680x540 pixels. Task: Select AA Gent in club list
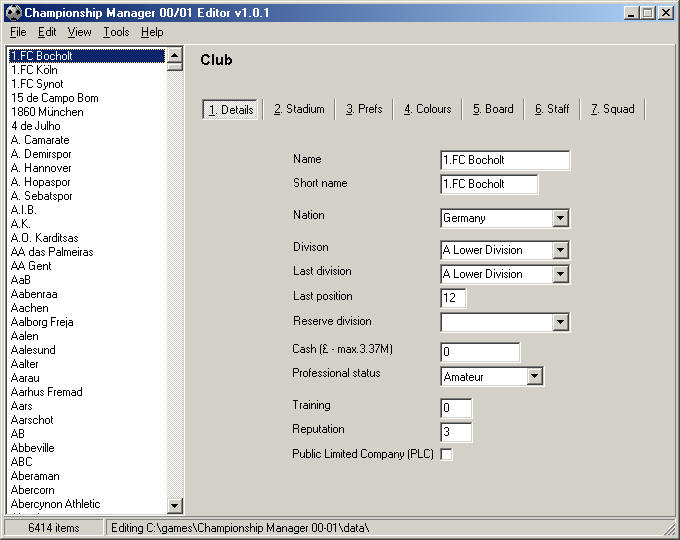87,266
